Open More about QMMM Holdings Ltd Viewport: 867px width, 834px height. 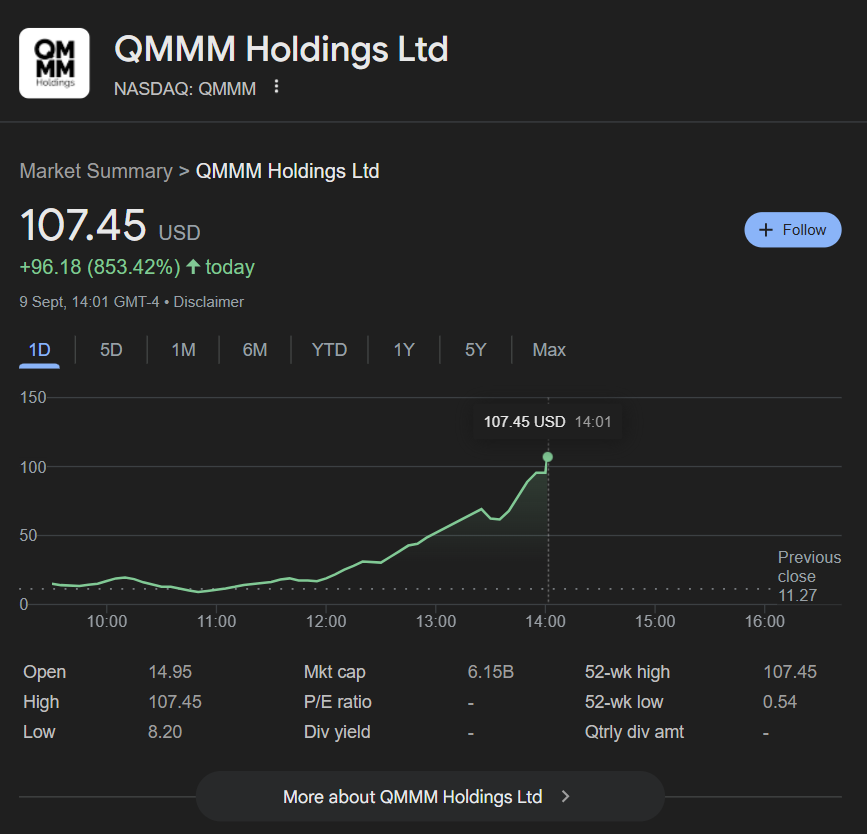pos(430,796)
